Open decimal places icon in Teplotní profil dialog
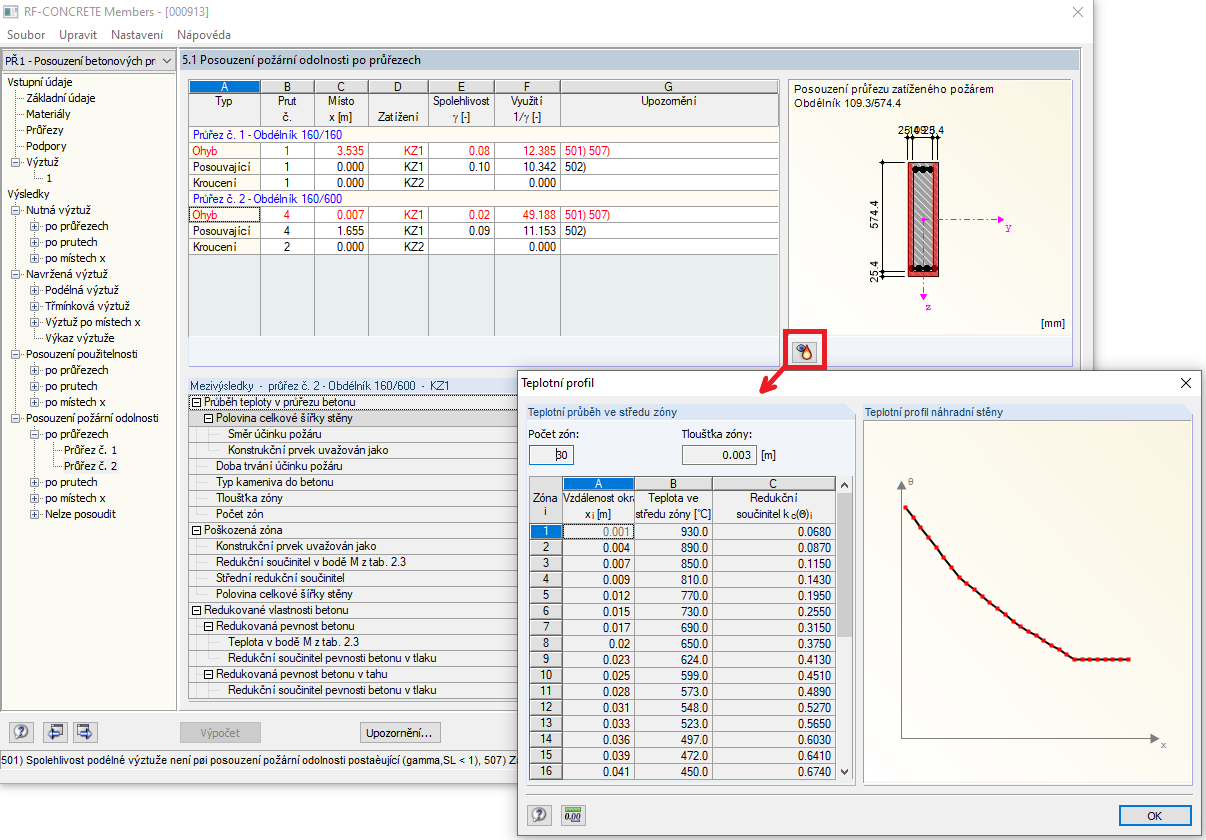This screenshot has height=840, width=1206. [x=573, y=815]
